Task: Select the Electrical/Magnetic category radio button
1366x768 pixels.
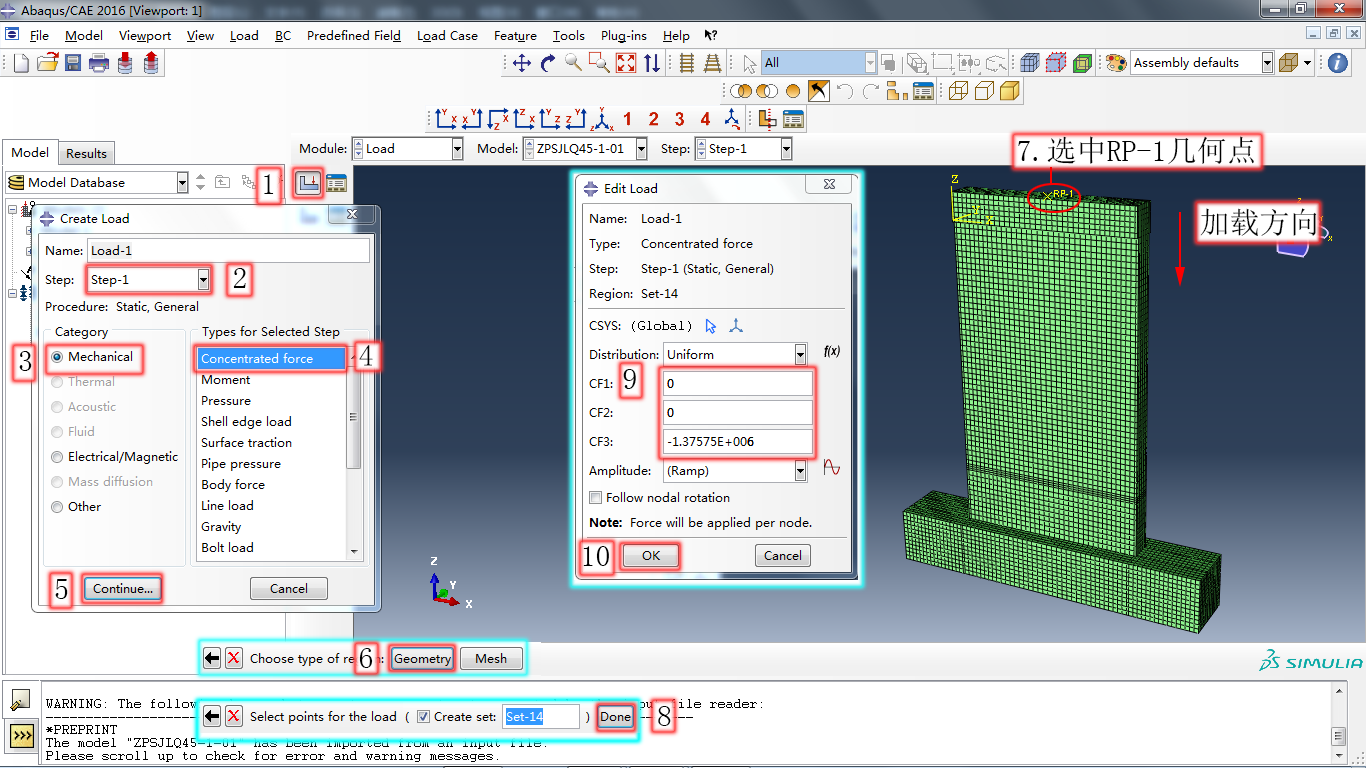Action: click(58, 457)
